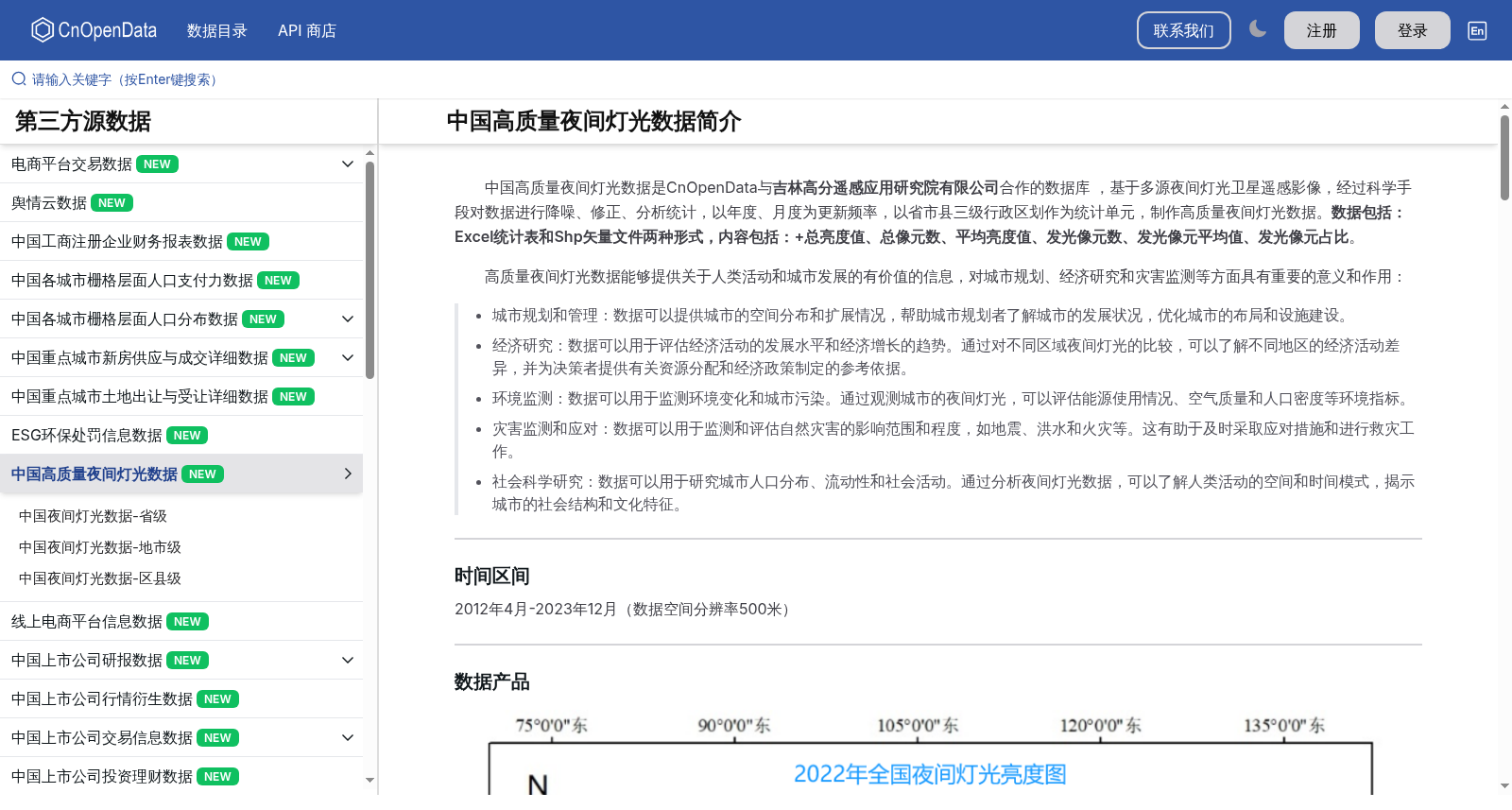Expand 中国上市公司交易信息数据 chevron
This screenshot has width=1512, height=810.
pyautogui.click(x=348, y=738)
